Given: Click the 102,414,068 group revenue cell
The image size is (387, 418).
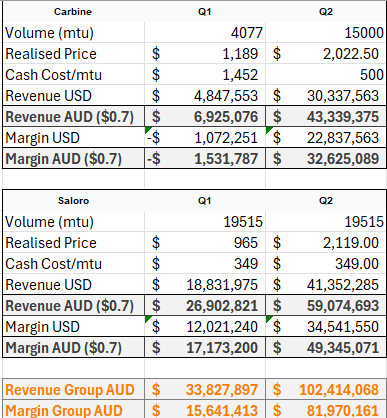Looking at the screenshot, I should (326, 390).
